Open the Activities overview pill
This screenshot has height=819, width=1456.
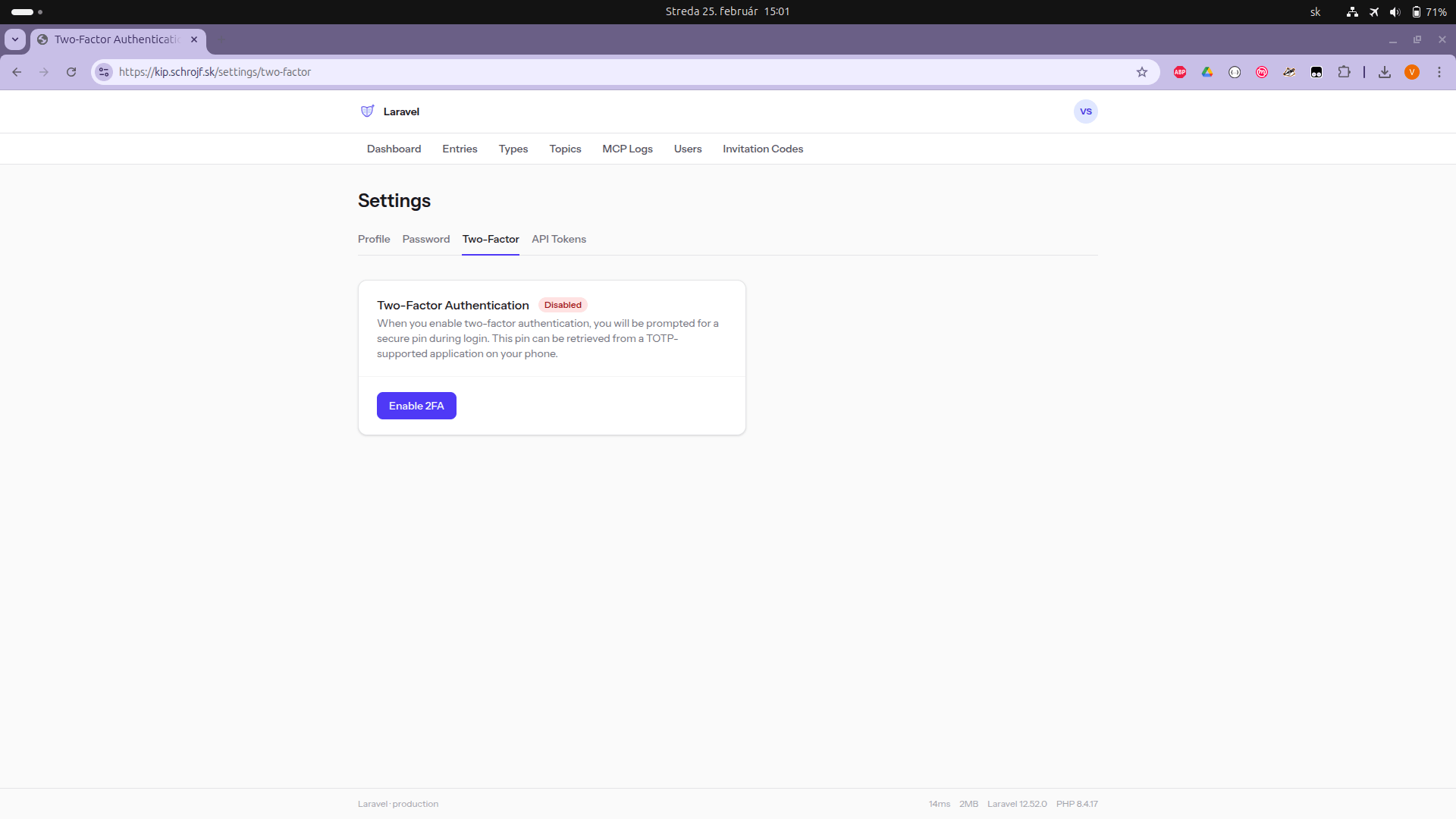[27, 12]
